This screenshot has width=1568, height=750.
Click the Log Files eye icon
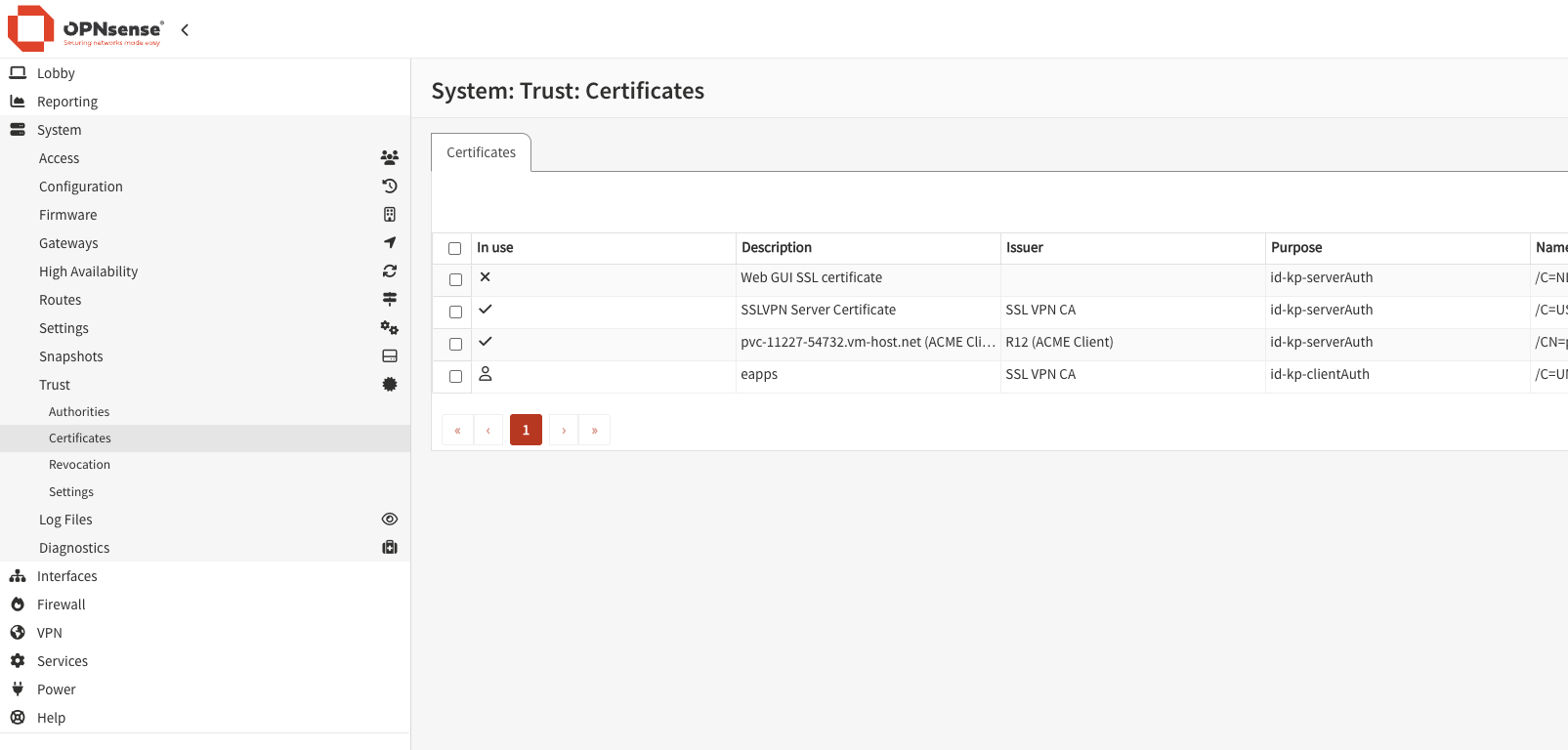pos(389,520)
